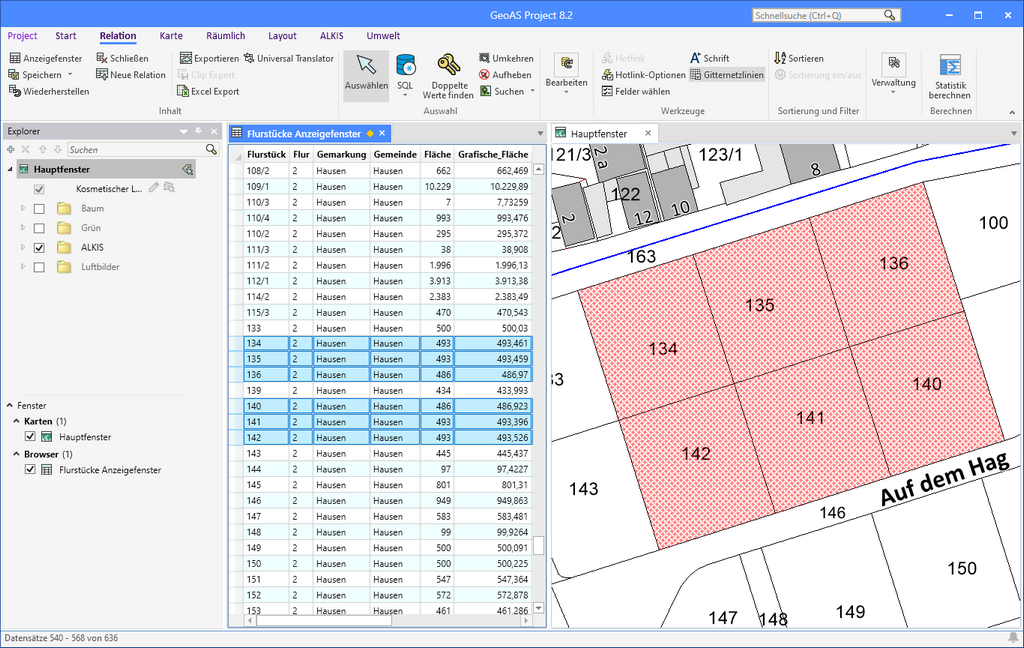Open the Speichern dropdown arrow
This screenshot has height=648, width=1024.
[x=70, y=75]
